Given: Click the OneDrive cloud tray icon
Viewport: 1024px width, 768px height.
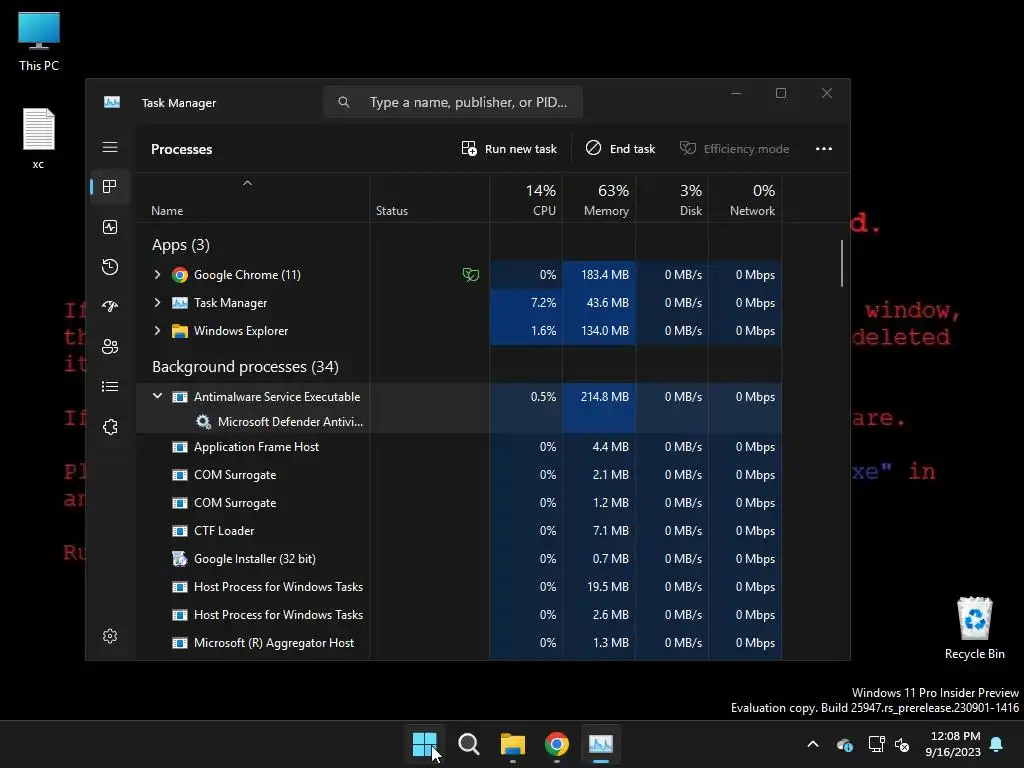Looking at the screenshot, I should [844, 744].
